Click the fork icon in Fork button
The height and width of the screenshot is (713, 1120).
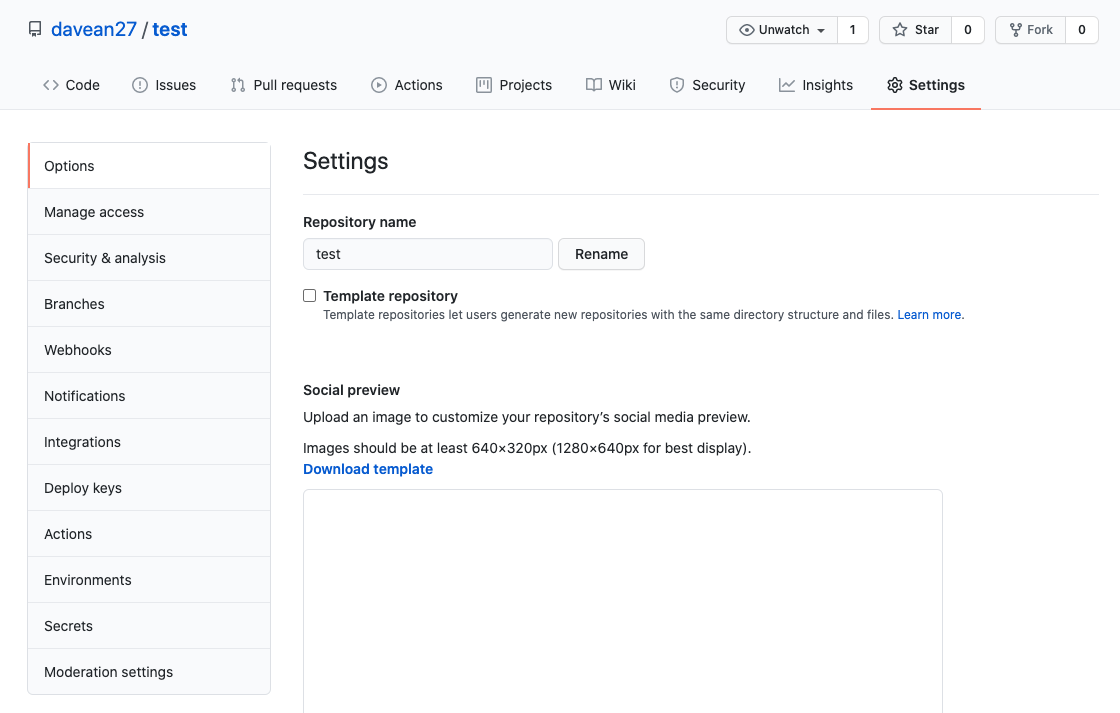(x=1015, y=30)
